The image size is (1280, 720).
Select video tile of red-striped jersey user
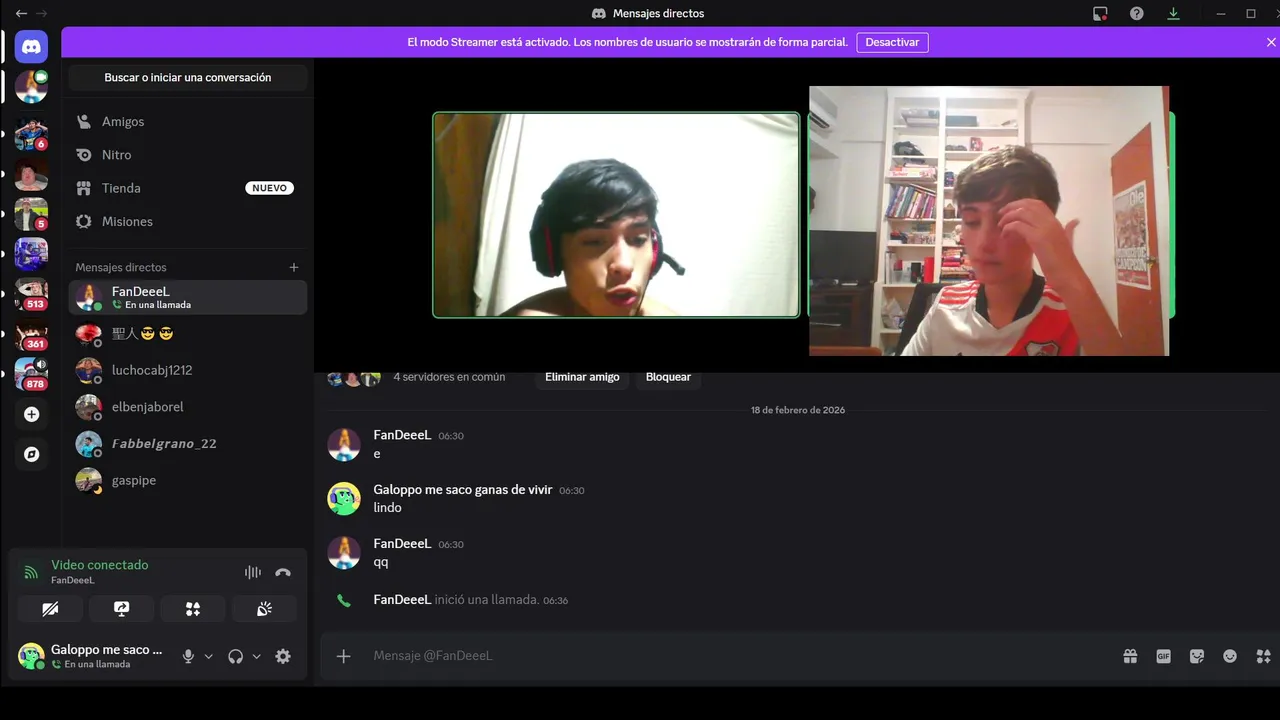tap(989, 221)
